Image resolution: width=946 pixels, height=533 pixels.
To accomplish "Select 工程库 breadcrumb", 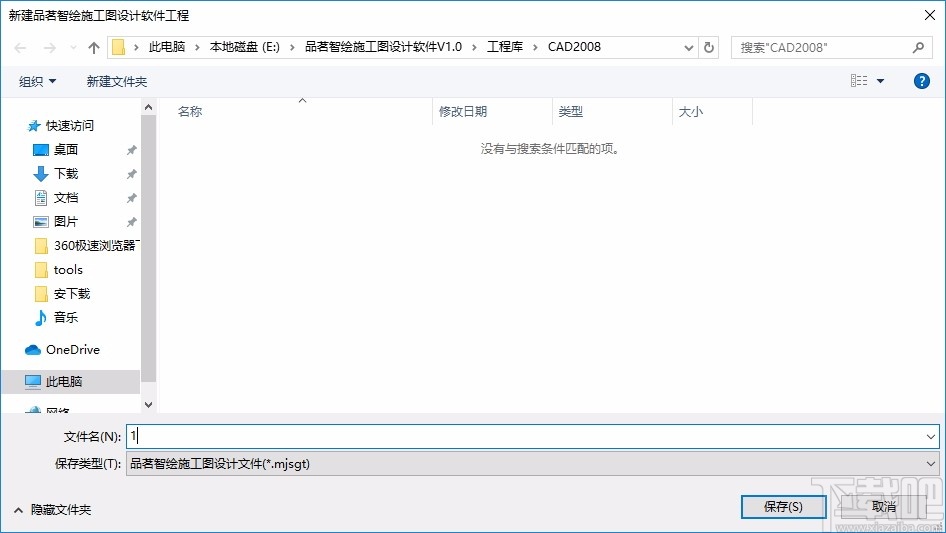I will point(505,47).
